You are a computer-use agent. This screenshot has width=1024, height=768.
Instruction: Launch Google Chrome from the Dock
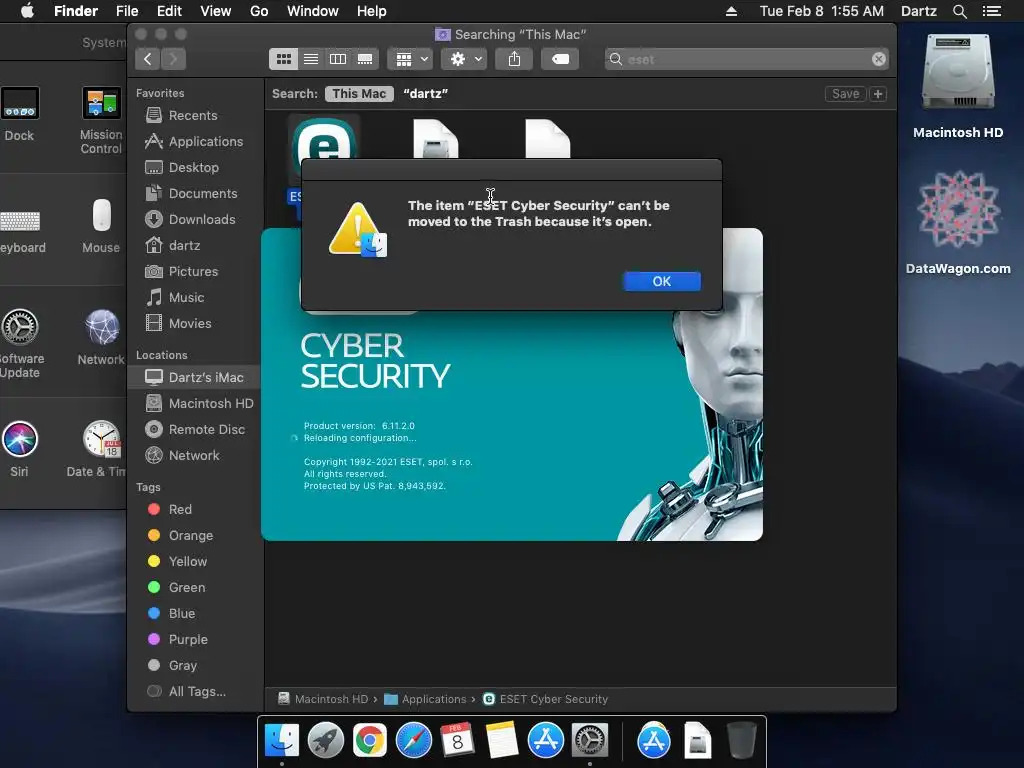pos(370,741)
